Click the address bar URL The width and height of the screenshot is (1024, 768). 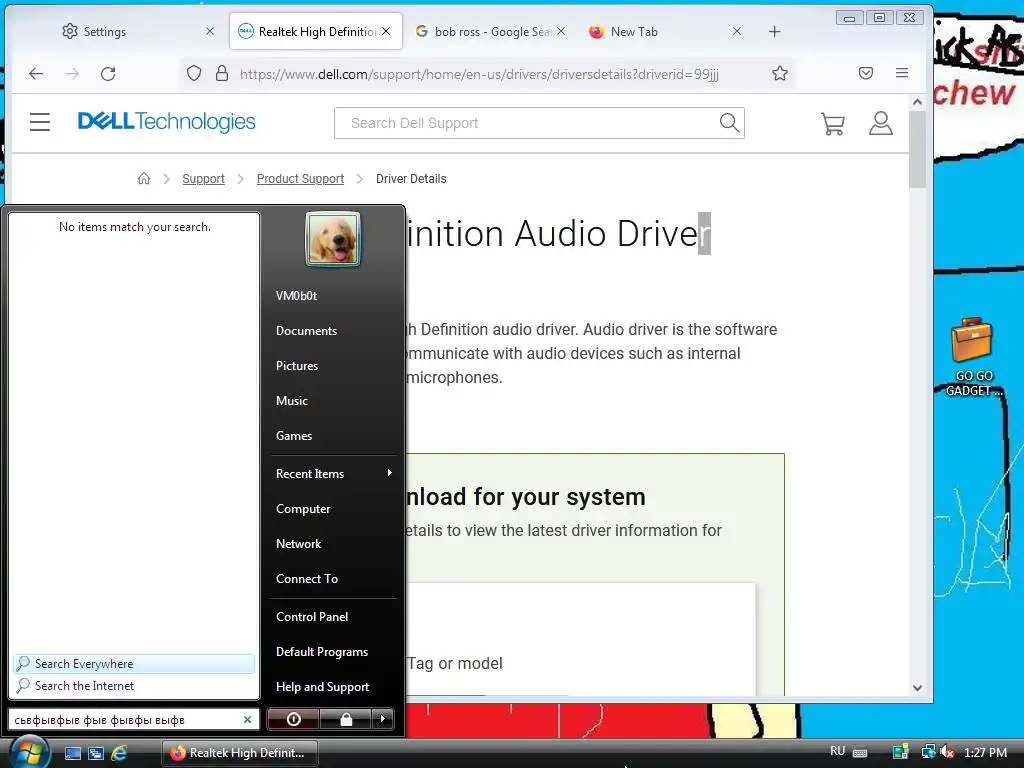(479, 74)
